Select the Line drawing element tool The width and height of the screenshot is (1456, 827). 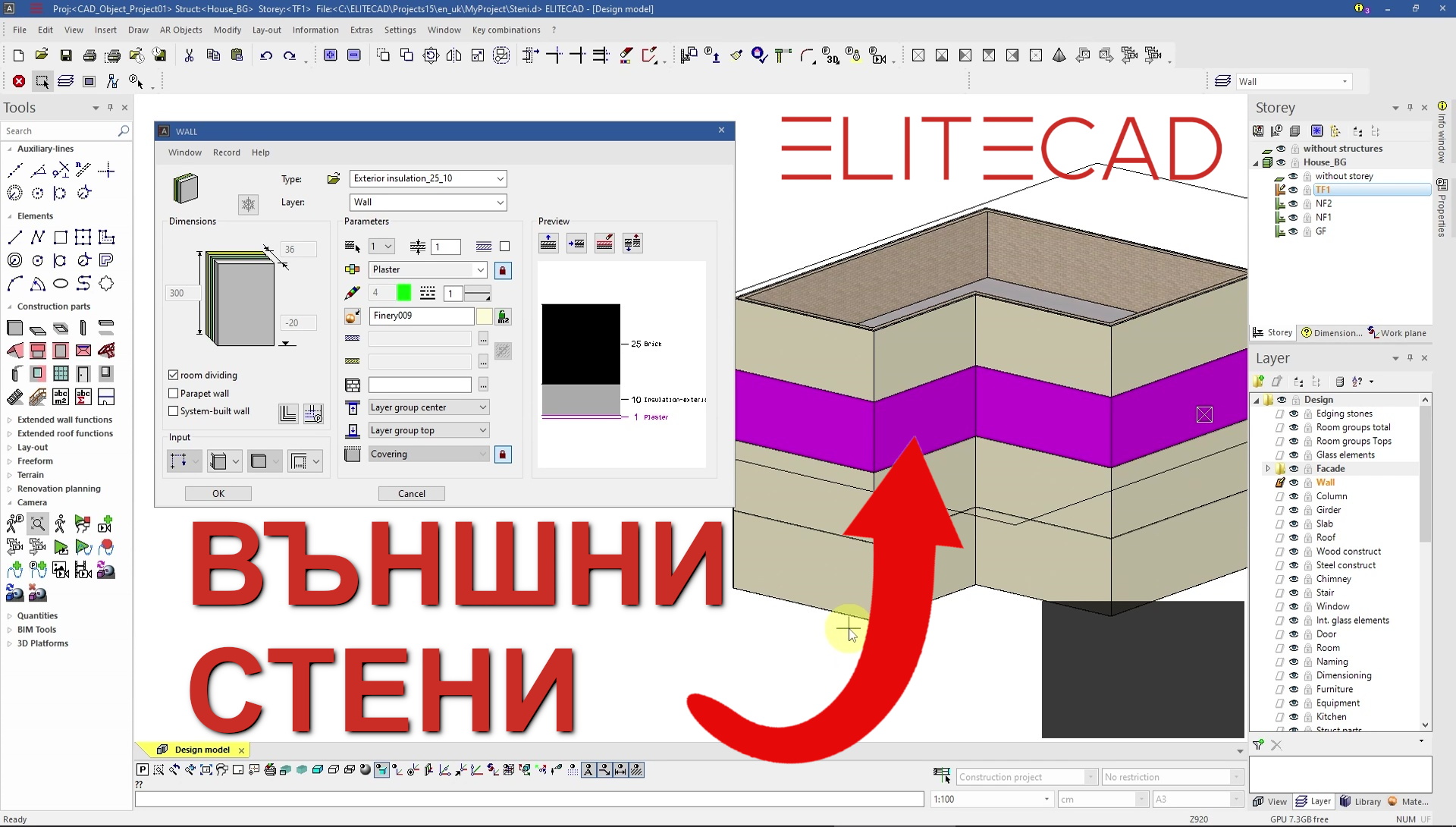click(14, 237)
